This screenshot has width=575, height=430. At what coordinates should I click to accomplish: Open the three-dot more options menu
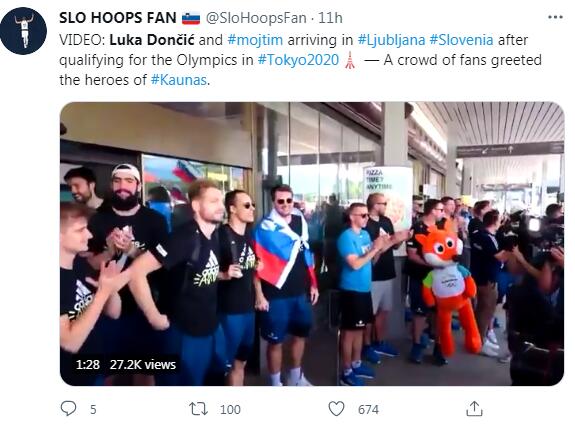pyautogui.click(x=555, y=17)
